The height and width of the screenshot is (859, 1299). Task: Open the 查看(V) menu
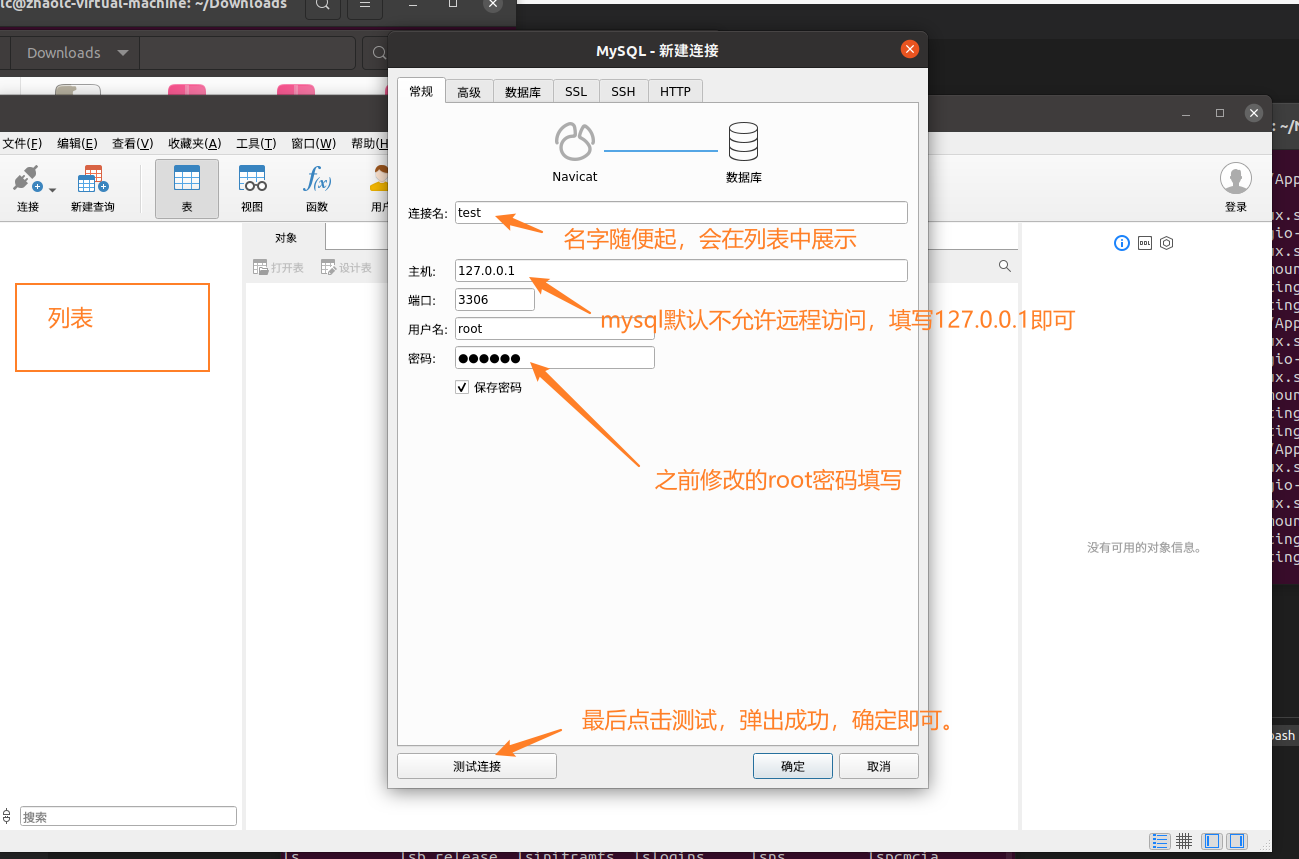coord(132,144)
